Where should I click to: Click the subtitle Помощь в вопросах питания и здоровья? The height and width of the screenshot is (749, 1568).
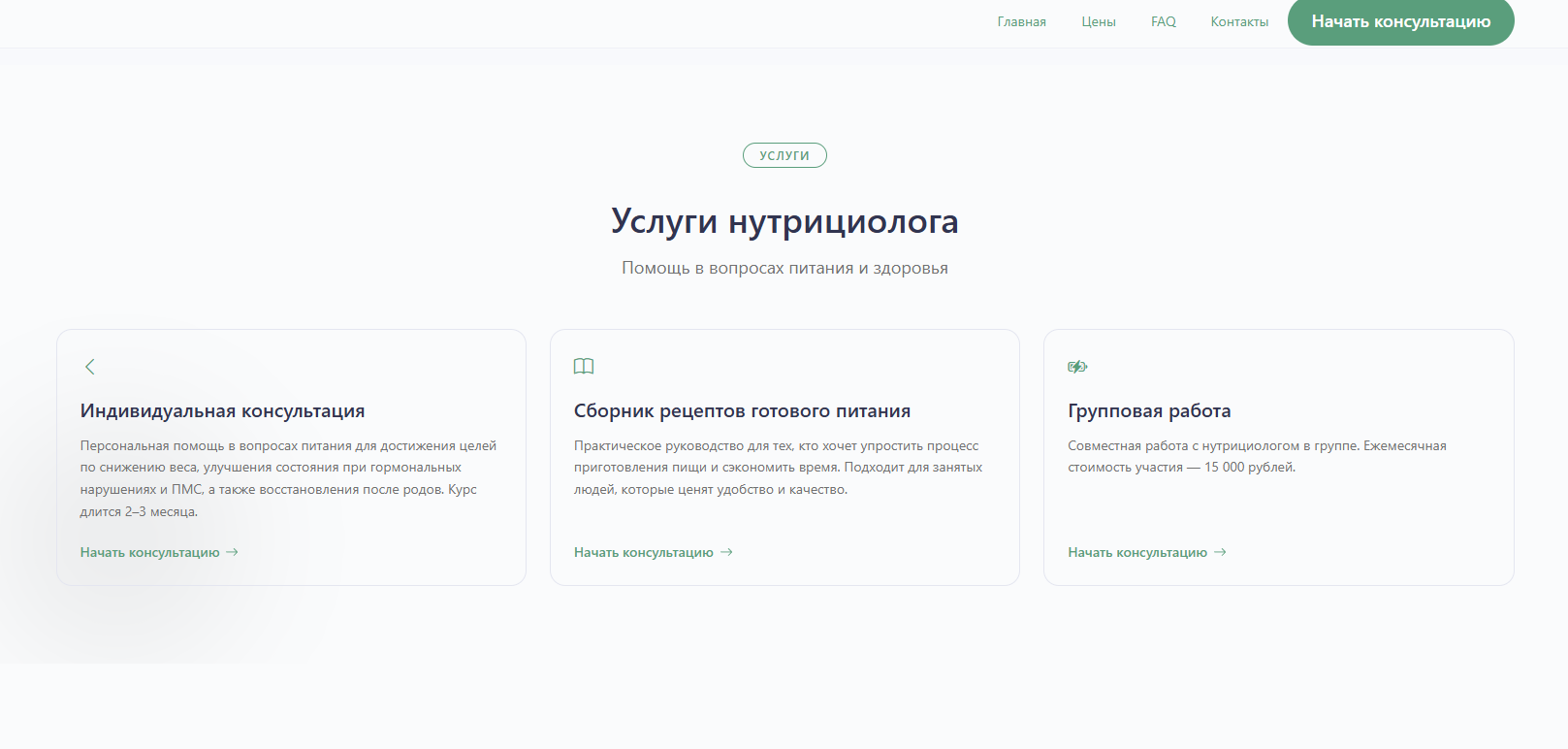point(784,268)
